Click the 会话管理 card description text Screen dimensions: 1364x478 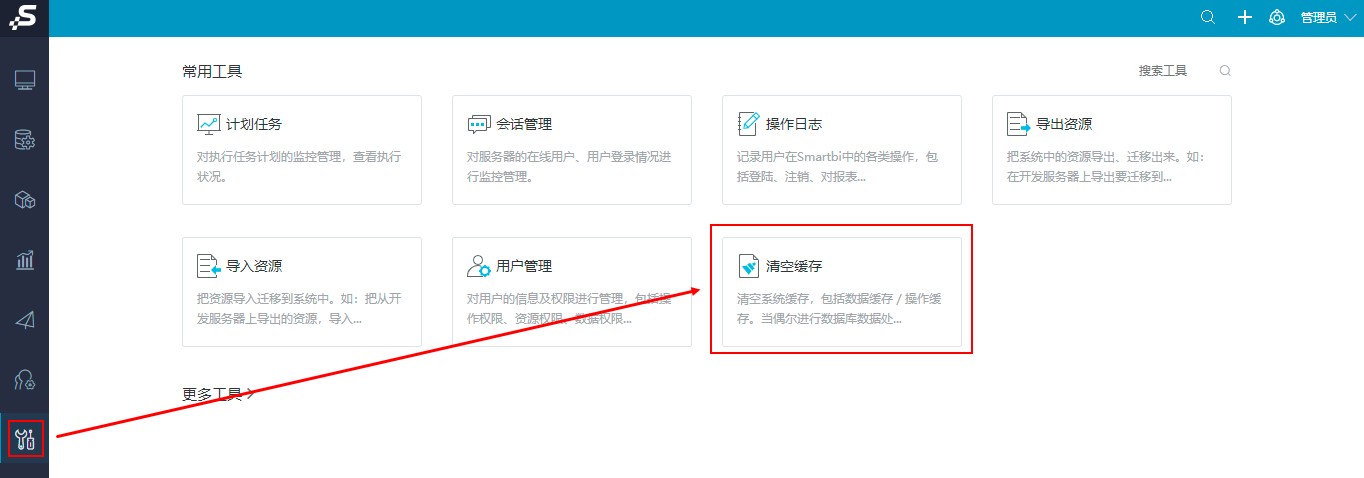tap(569, 167)
